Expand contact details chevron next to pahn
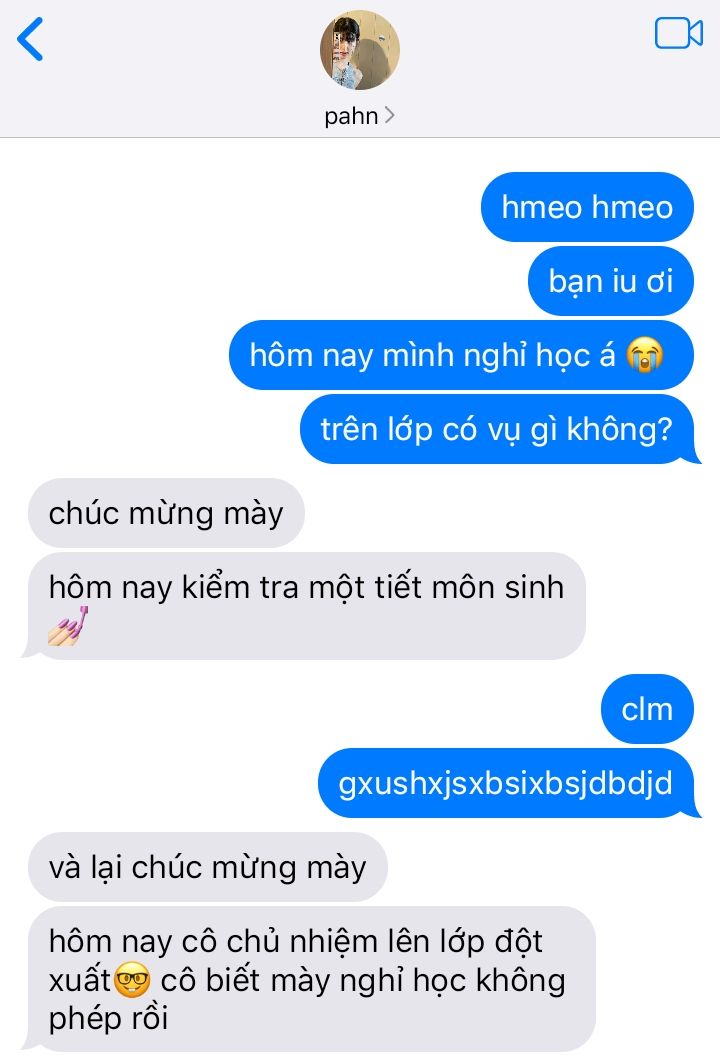Image resolution: width=720 pixels, height=1058 pixels. [x=389, y=115]
